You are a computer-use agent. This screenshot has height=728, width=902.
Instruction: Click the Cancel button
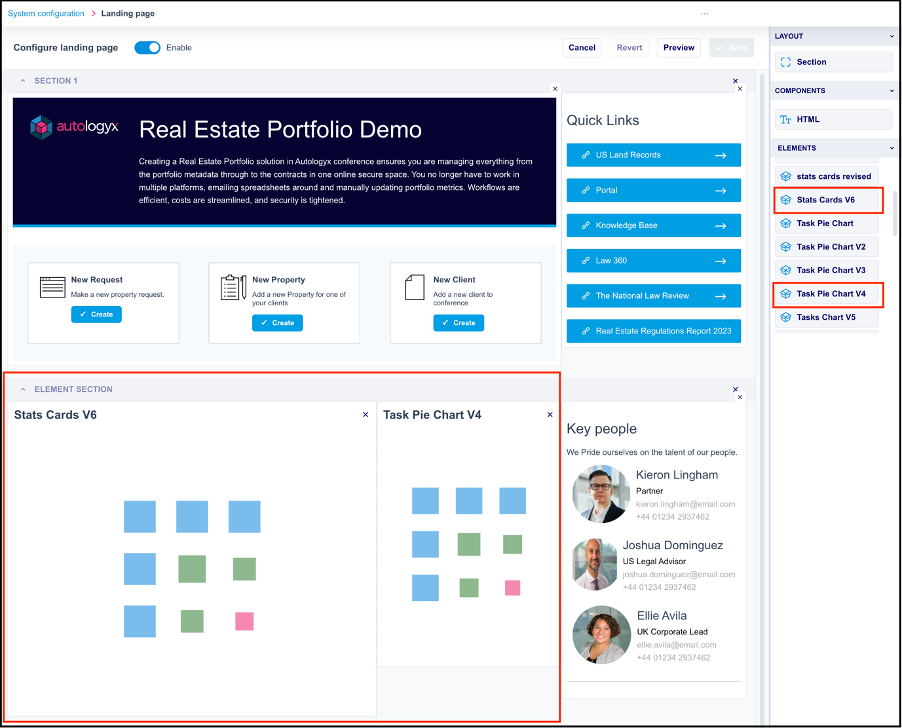582,48
